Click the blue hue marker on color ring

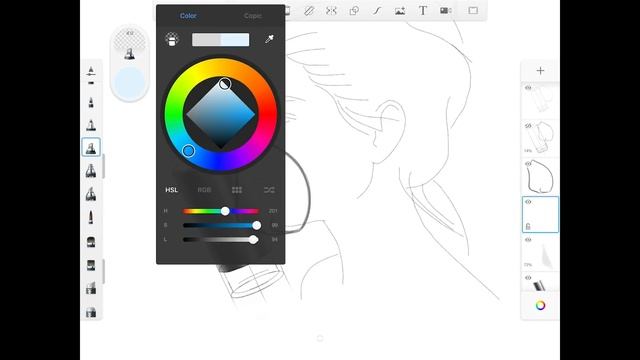(x=188, y=151)
